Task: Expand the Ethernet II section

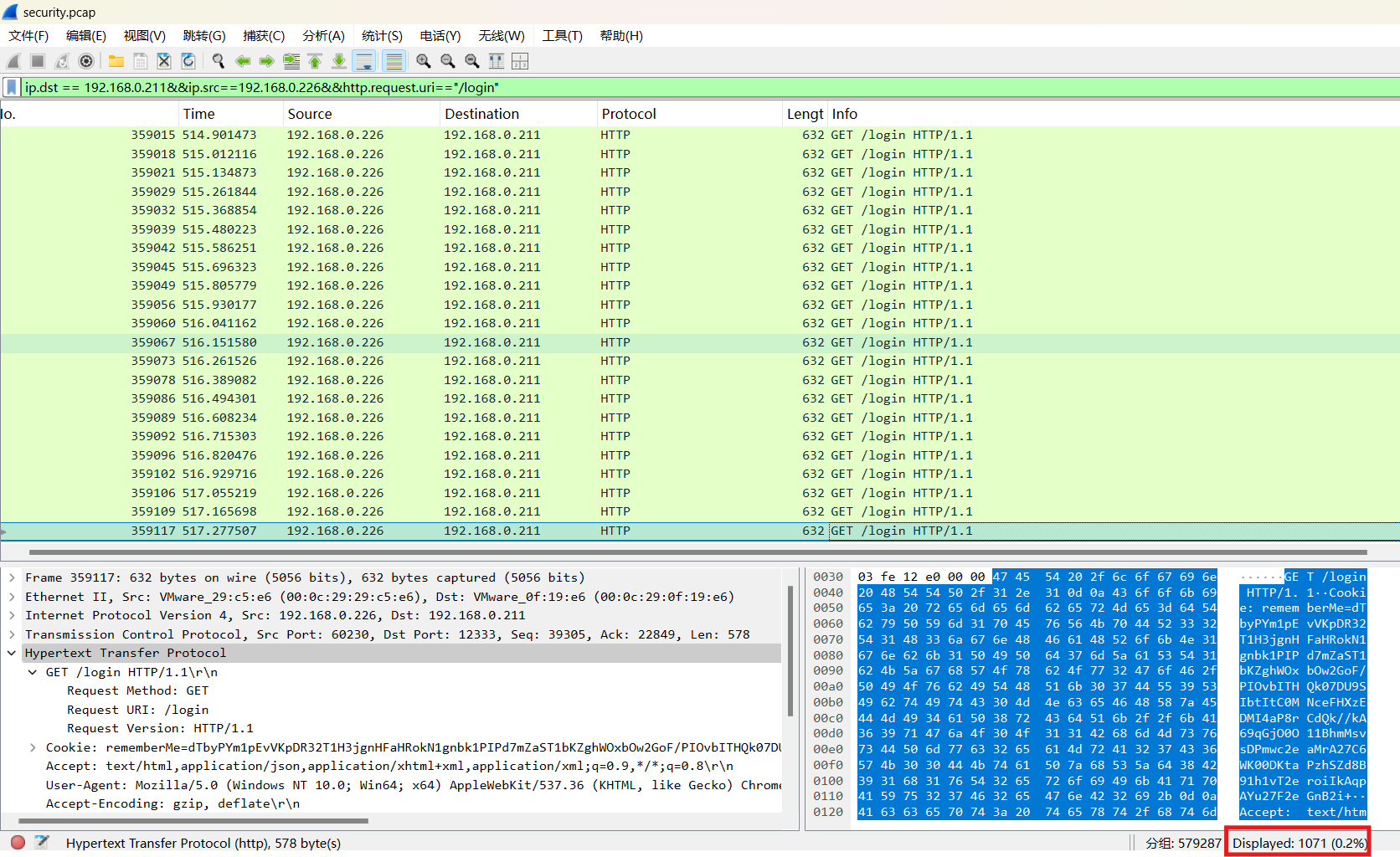Action: 12,597
